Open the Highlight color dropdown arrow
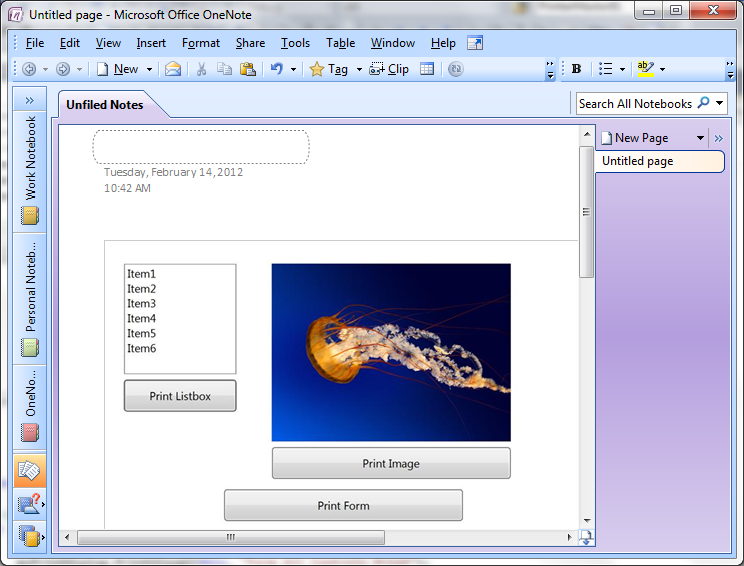 click(x=662, y=69)
